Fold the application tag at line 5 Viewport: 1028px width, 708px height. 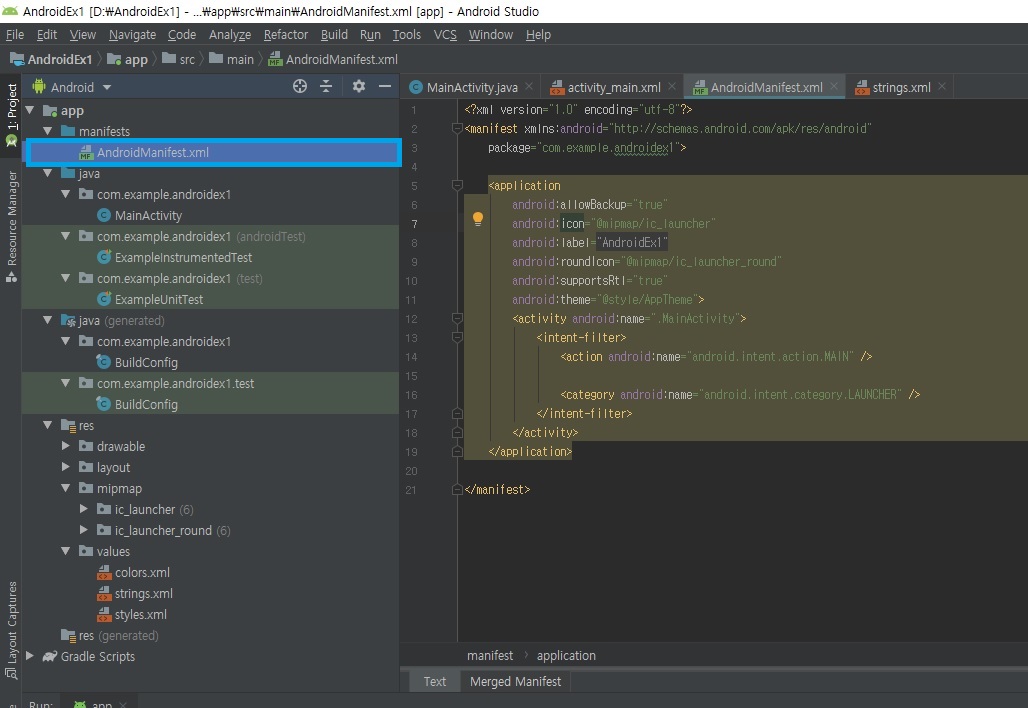(458, 186)
